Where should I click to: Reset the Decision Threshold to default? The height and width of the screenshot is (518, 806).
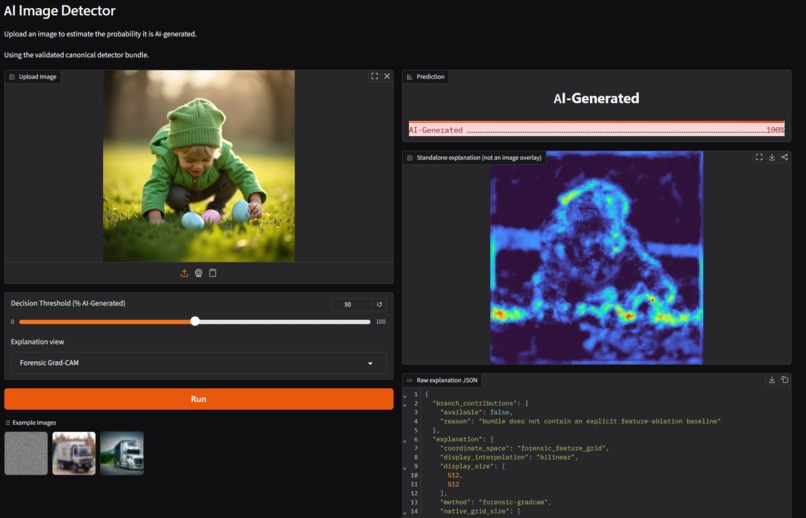(379, 304)
